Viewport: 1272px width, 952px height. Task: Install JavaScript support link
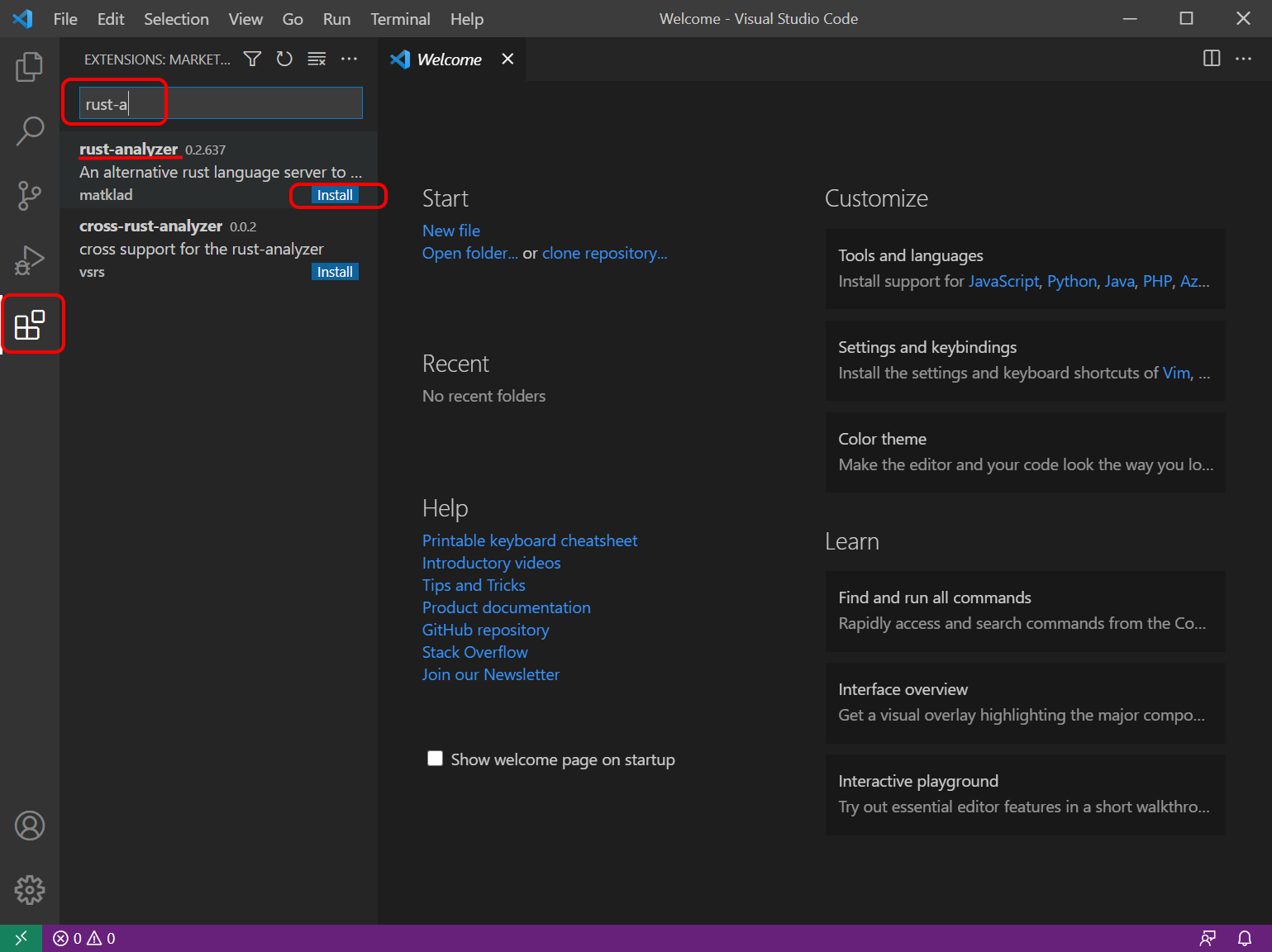(1003, 281)
